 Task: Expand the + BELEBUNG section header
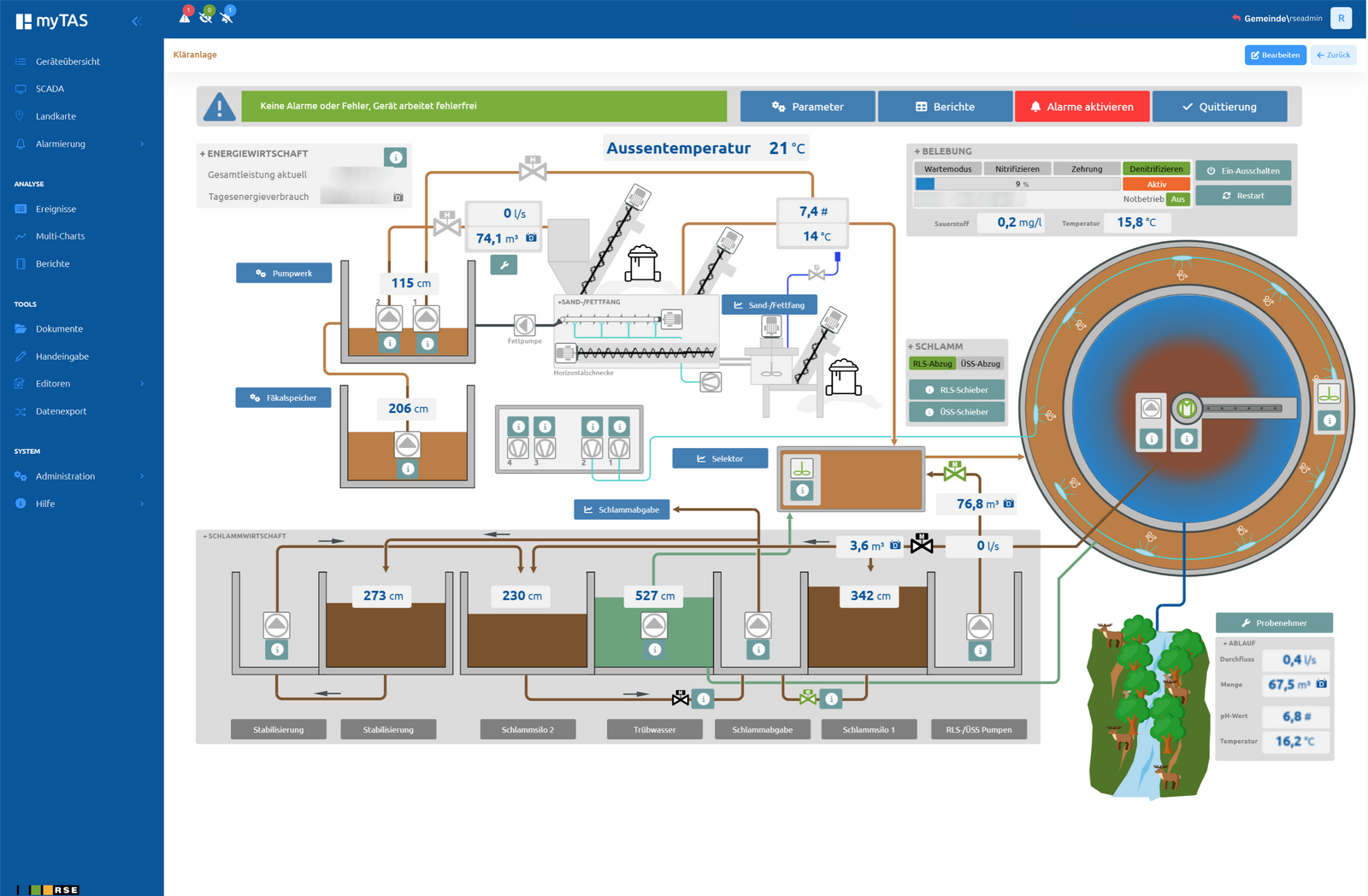pos(943,151)
